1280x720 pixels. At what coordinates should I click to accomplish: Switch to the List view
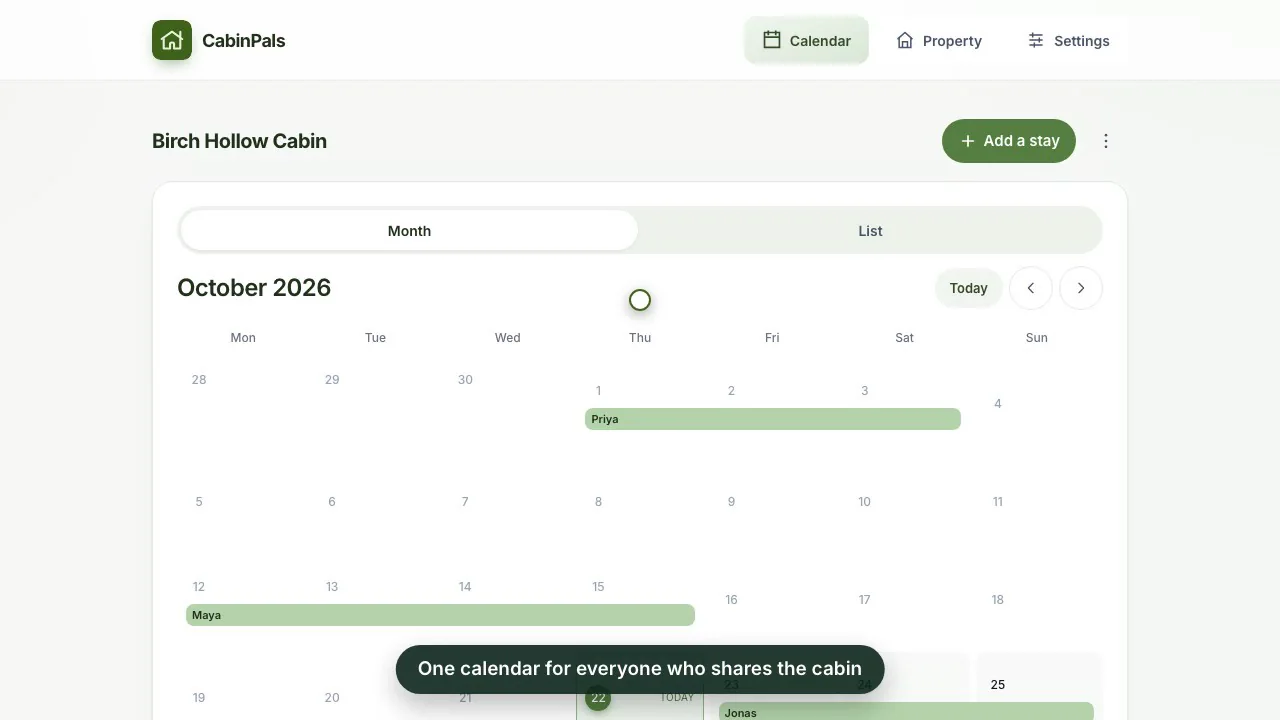[x=870, y=231]
